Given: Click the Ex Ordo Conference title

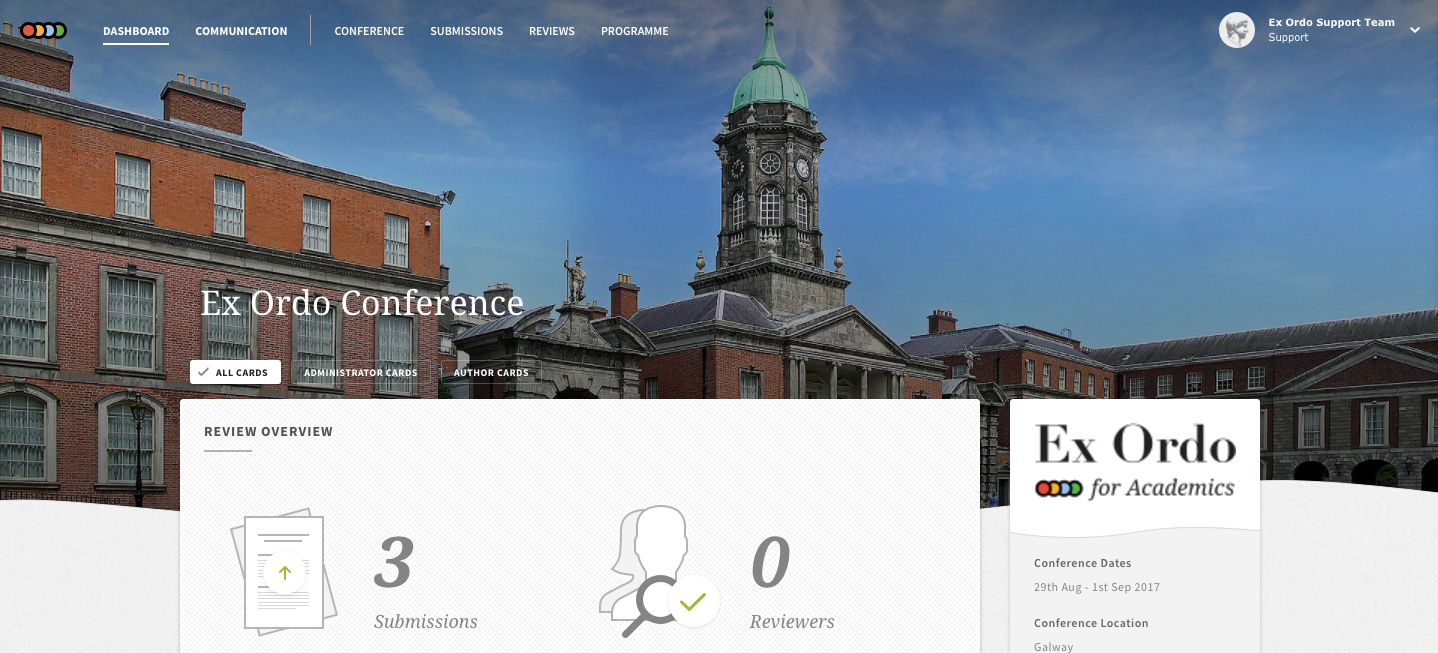Looking at the screenshot, I should [362, 302].
